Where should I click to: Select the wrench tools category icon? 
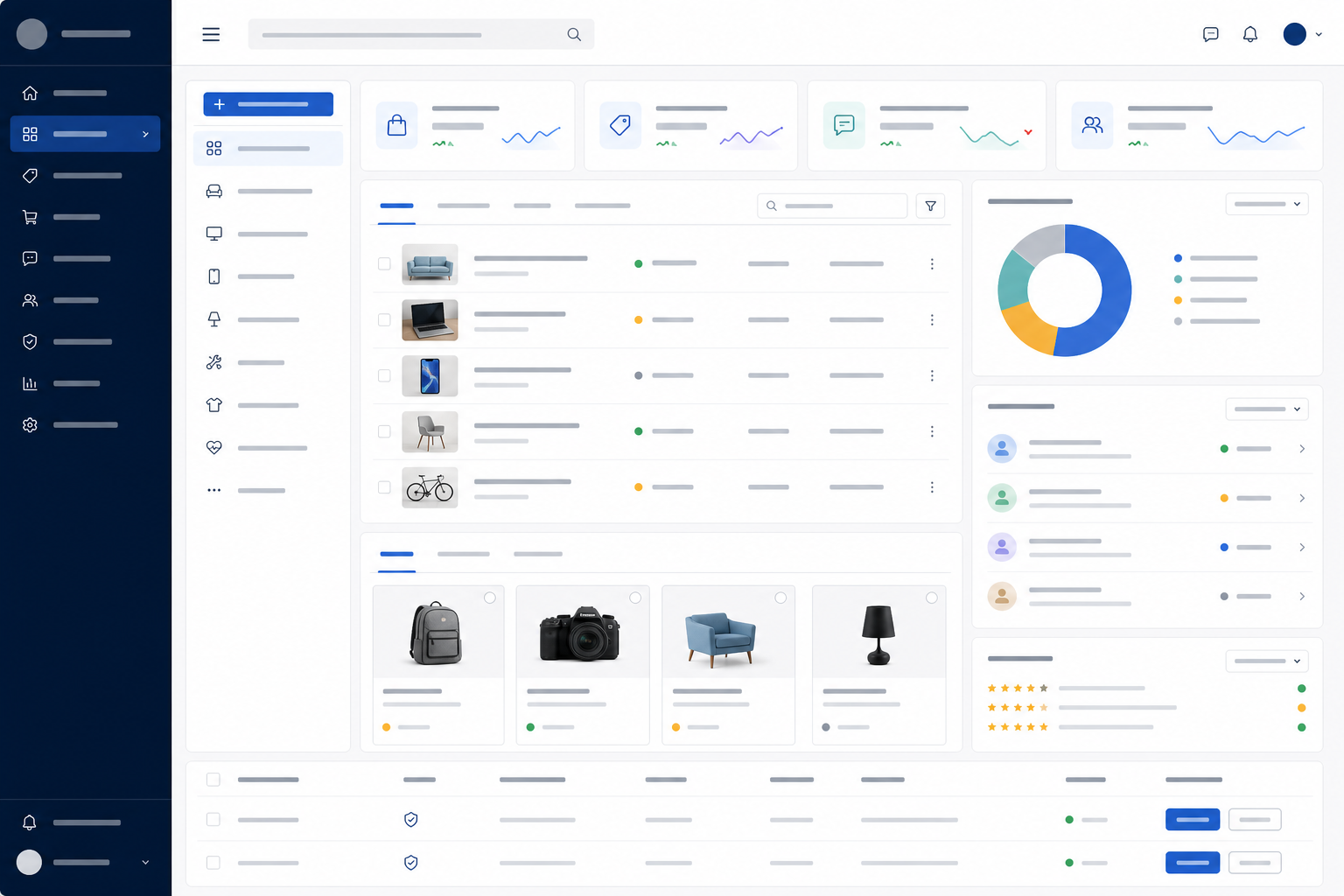tap(214, 362)
